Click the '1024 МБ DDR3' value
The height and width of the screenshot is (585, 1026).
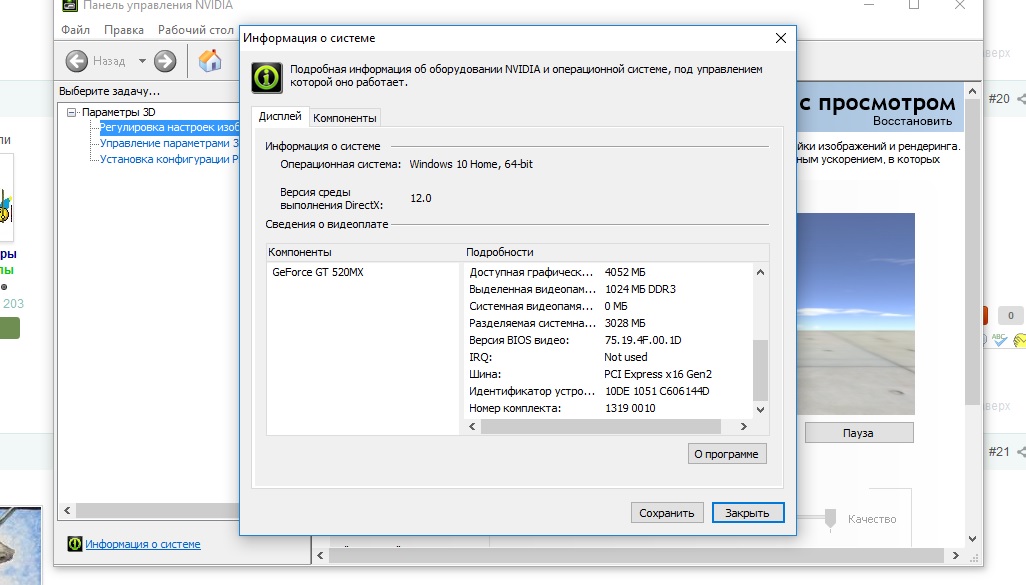tap(640, 289)
